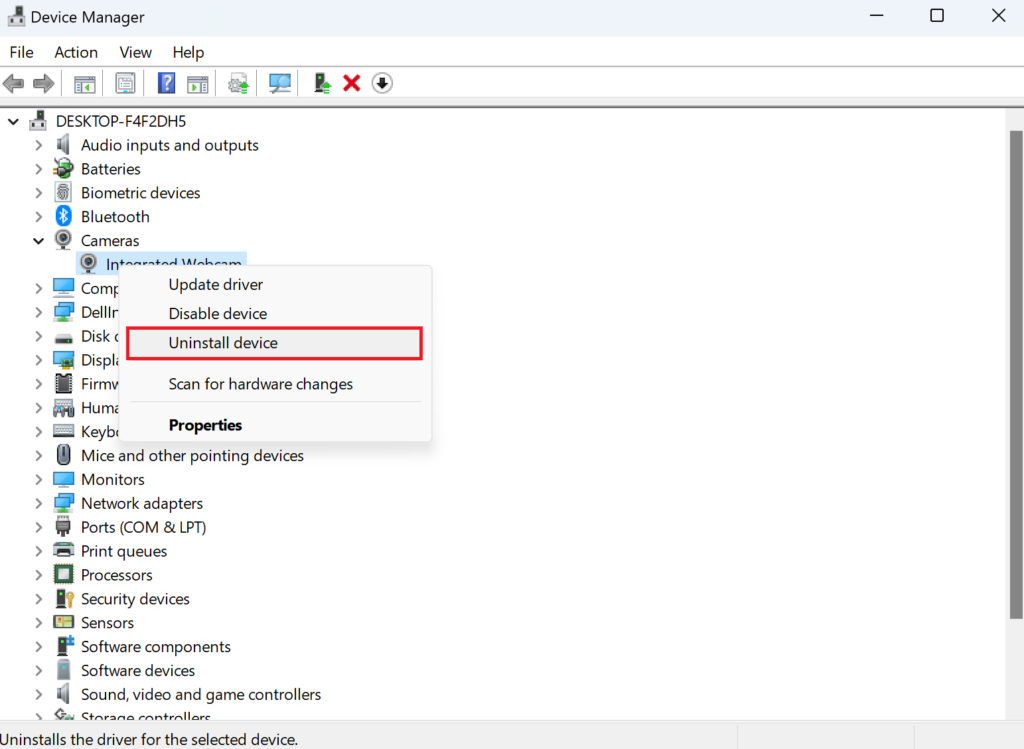Click the Update device driver toolbar icon
1024x749 pixels.
[238, 84]
